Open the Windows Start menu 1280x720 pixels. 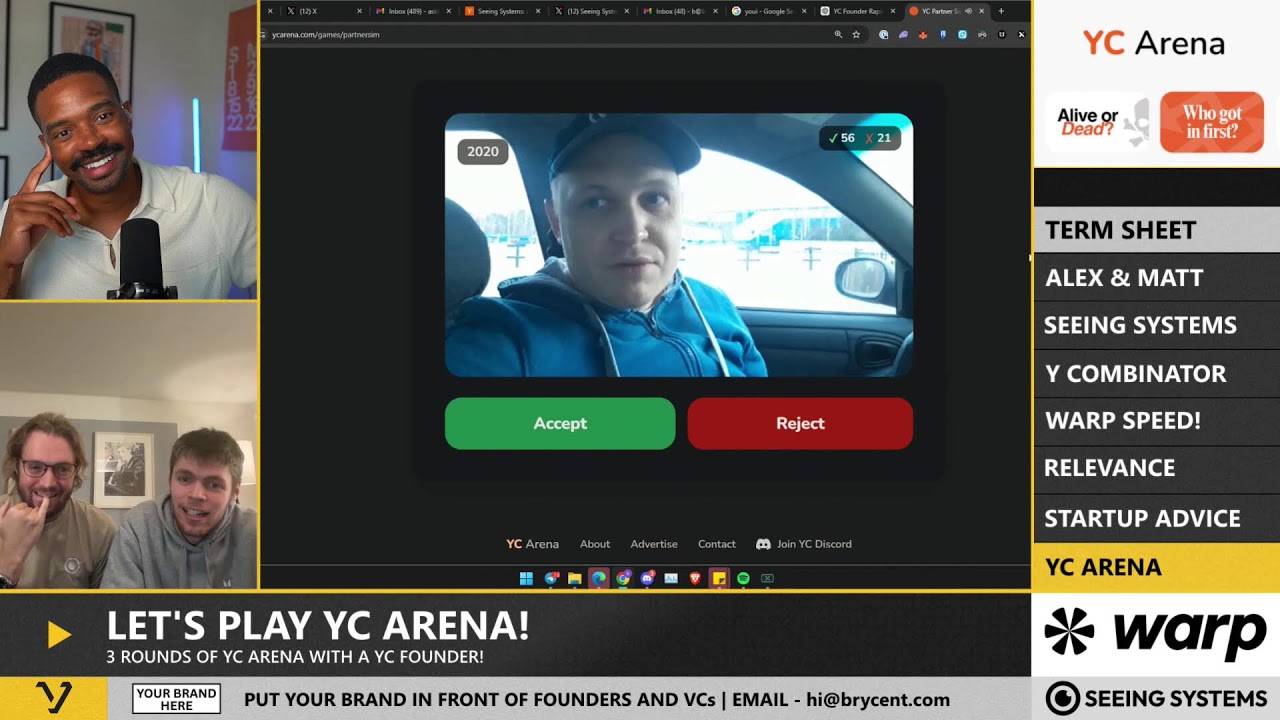pos(526,578)
